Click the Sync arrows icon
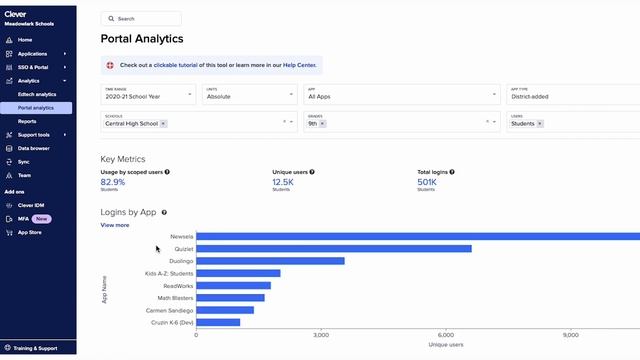This screenshot has height=360, width=640. (9, 162)
